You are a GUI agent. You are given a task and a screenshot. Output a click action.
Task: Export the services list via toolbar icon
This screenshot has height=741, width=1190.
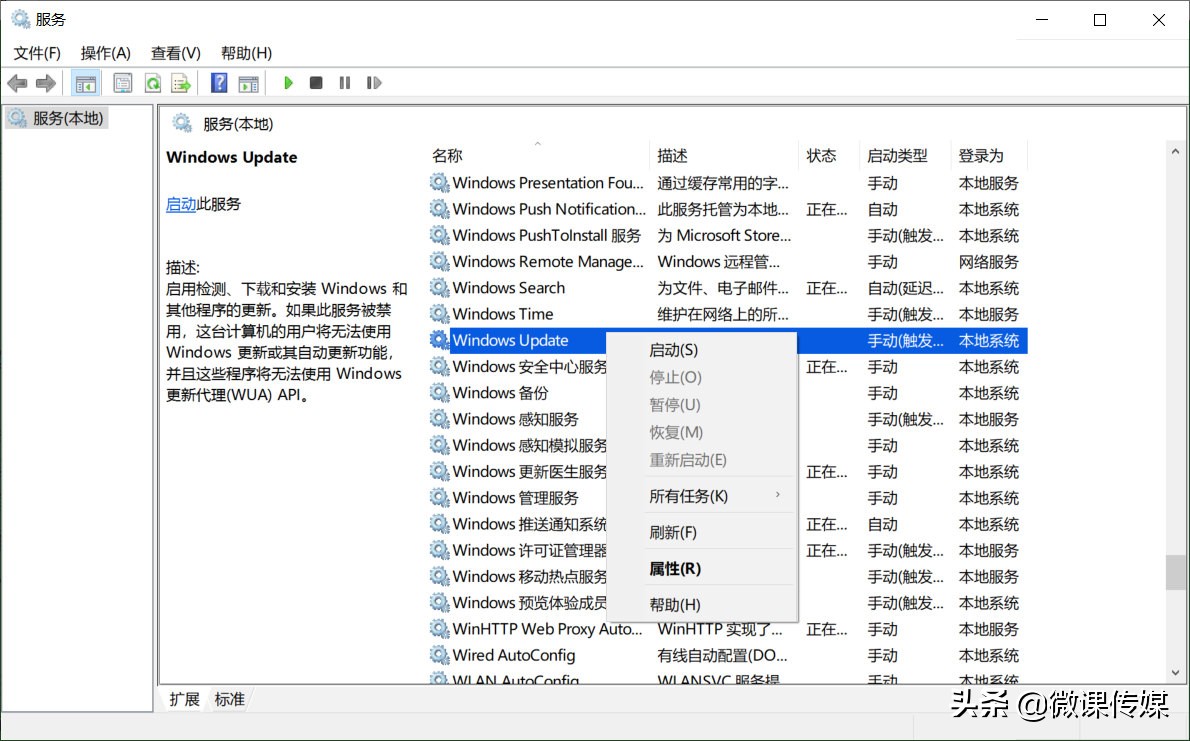coord(181,82)
